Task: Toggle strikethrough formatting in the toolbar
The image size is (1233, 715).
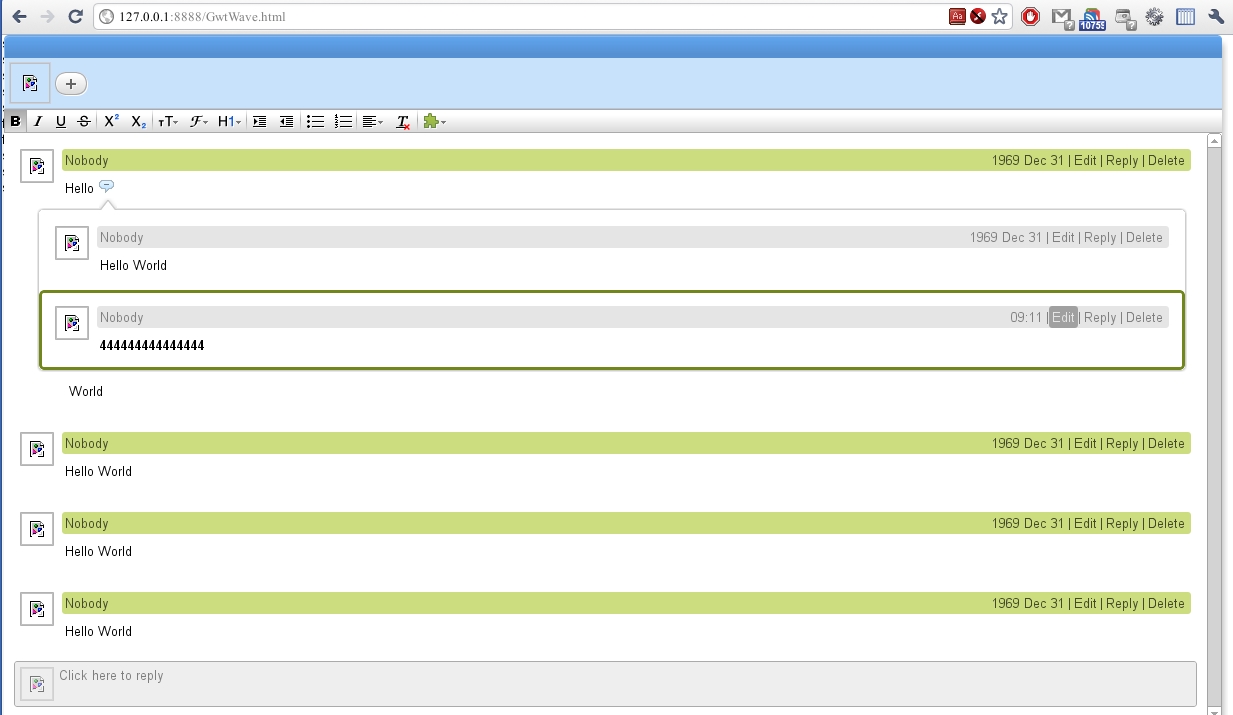Action: [x=83, y=121]
